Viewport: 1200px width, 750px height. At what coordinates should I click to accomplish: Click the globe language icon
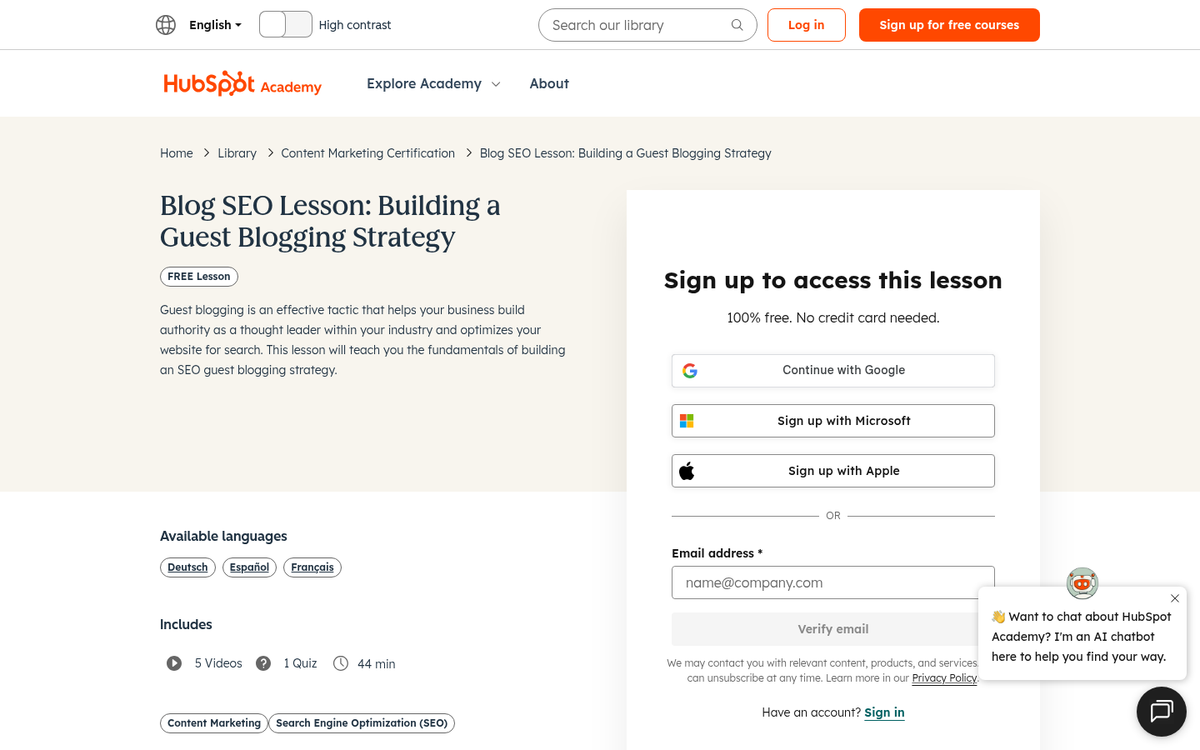[x=166, y=25]
